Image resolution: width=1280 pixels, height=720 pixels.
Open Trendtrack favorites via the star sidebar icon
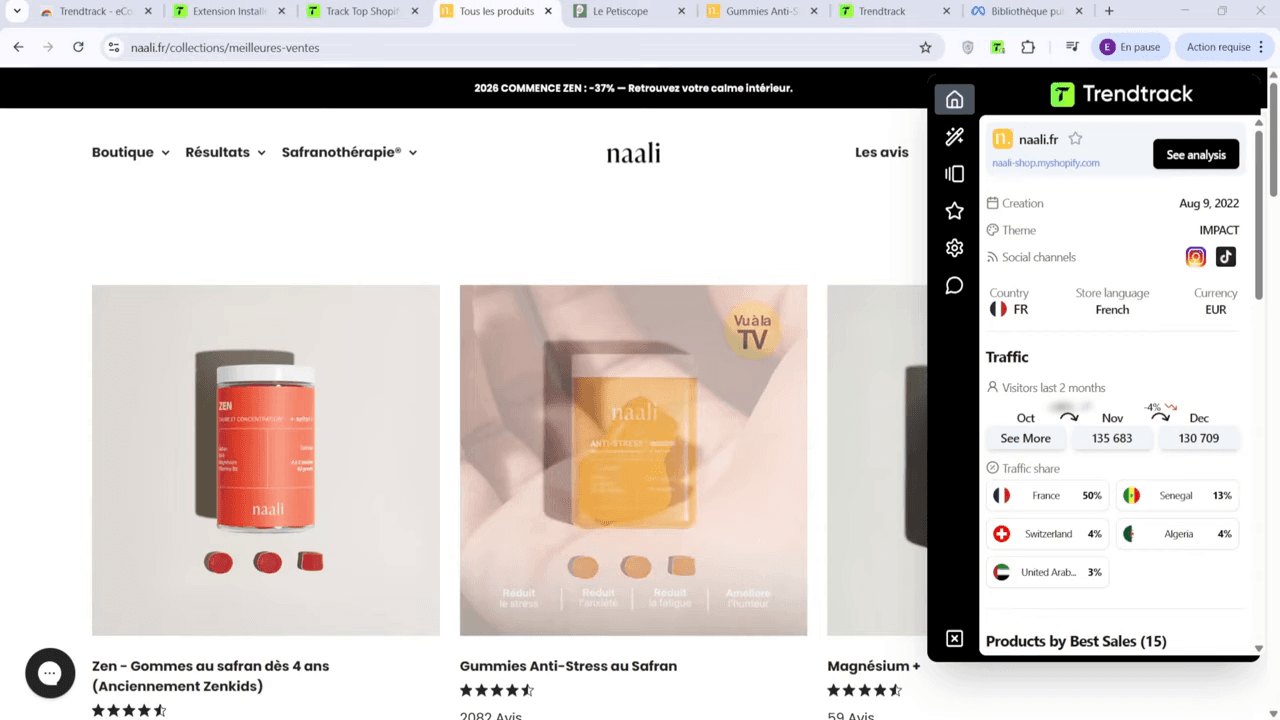954,210
